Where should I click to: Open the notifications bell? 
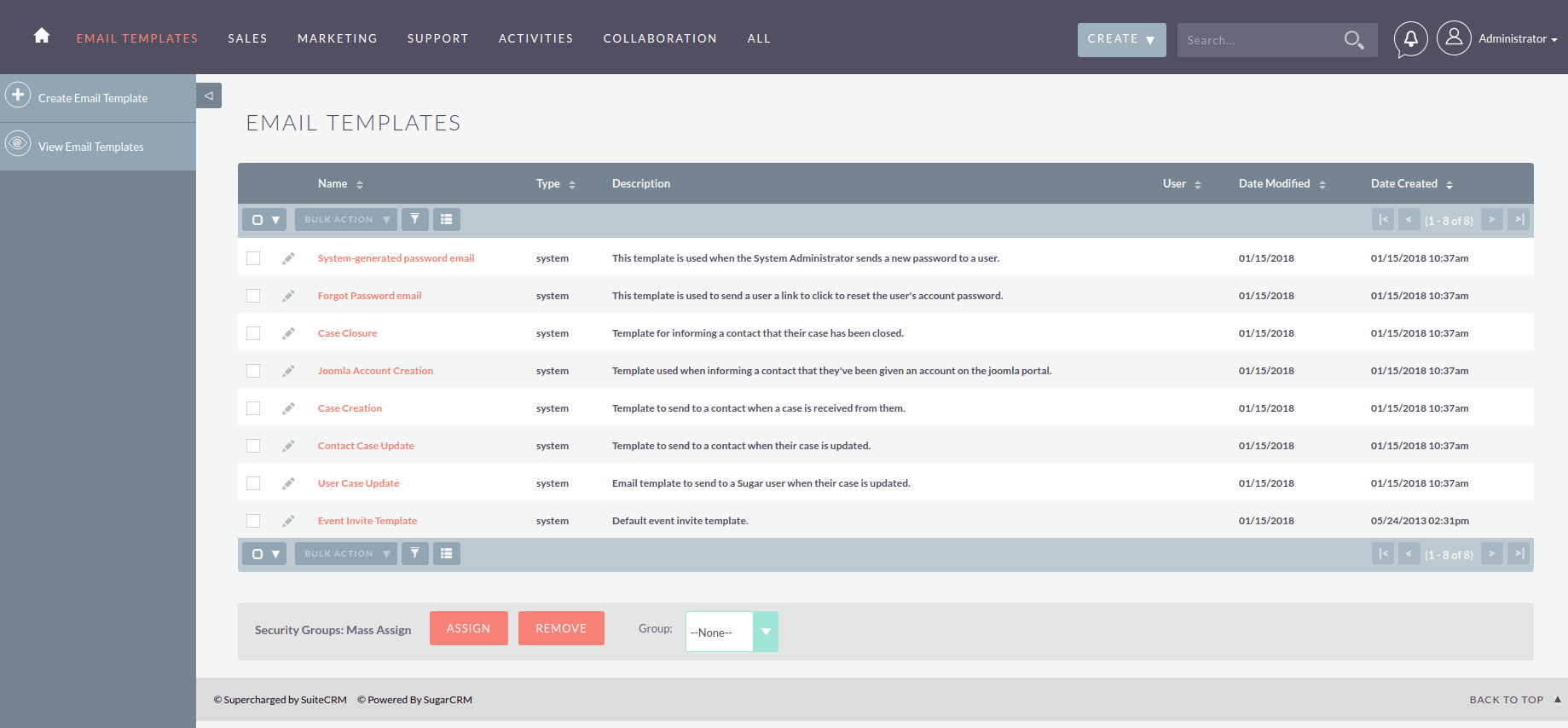coord(1410,39)
